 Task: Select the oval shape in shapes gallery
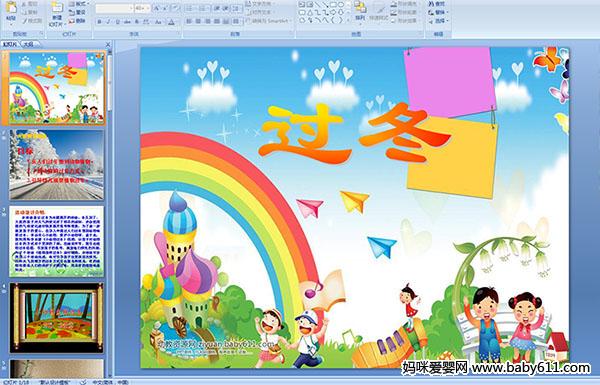click(341, 5)
